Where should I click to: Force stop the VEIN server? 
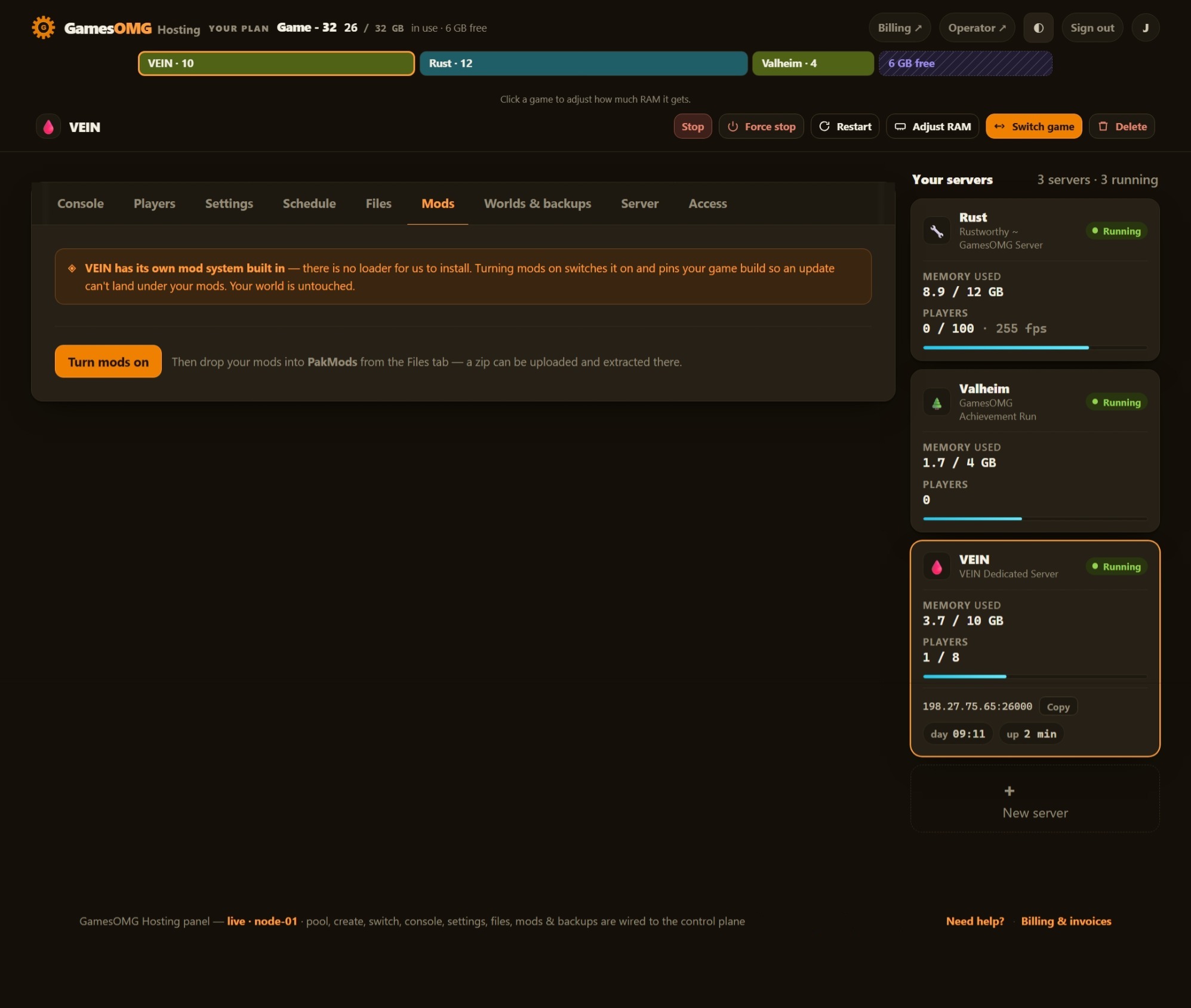click(x=761, y=127)
